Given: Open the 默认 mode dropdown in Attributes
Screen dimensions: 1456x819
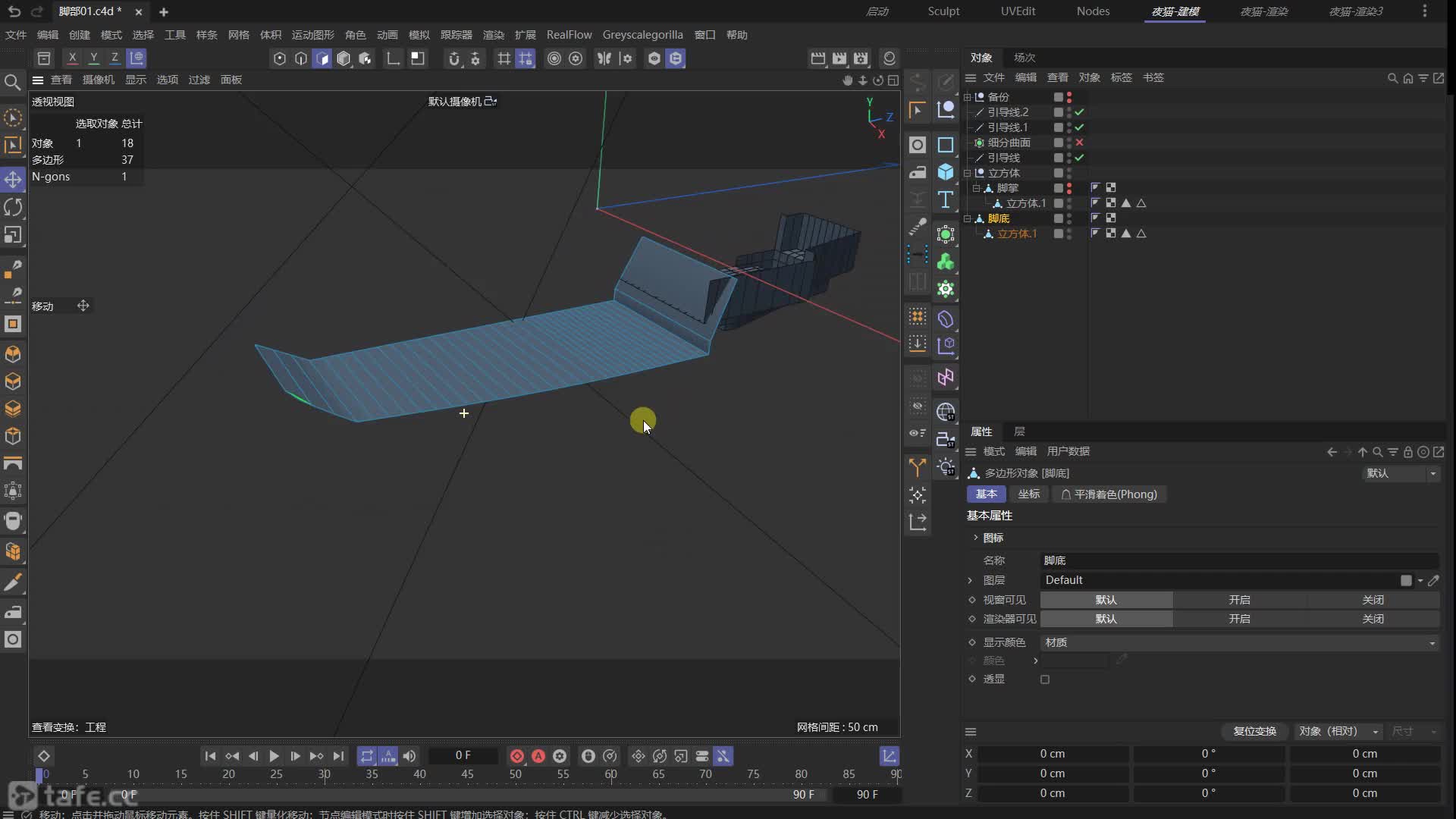Looking at the screenshot, I should (1401, 473).
